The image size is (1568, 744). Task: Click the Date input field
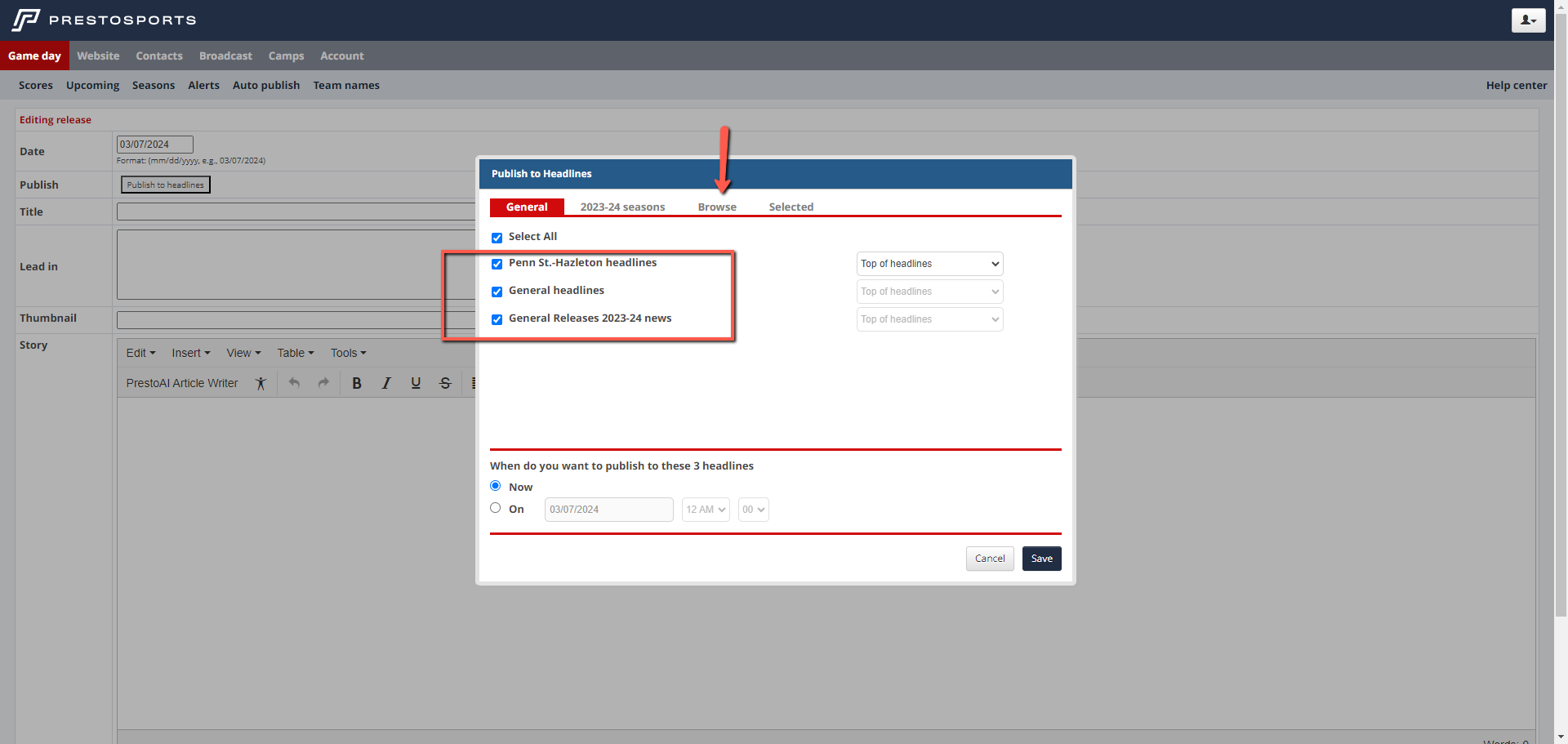coord(155,145)
